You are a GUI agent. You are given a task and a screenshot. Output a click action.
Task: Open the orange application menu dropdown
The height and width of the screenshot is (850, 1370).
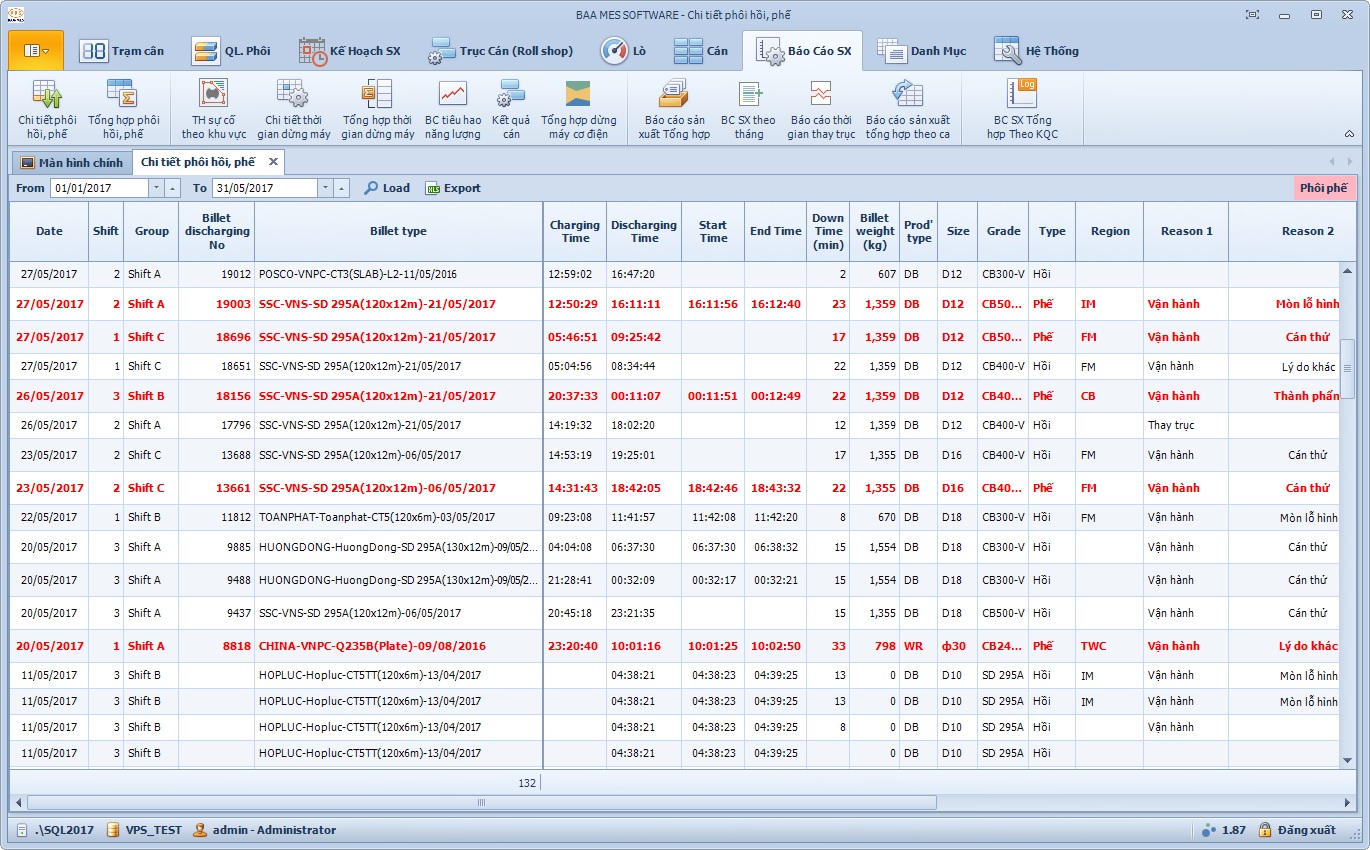[x=36, y=50]
